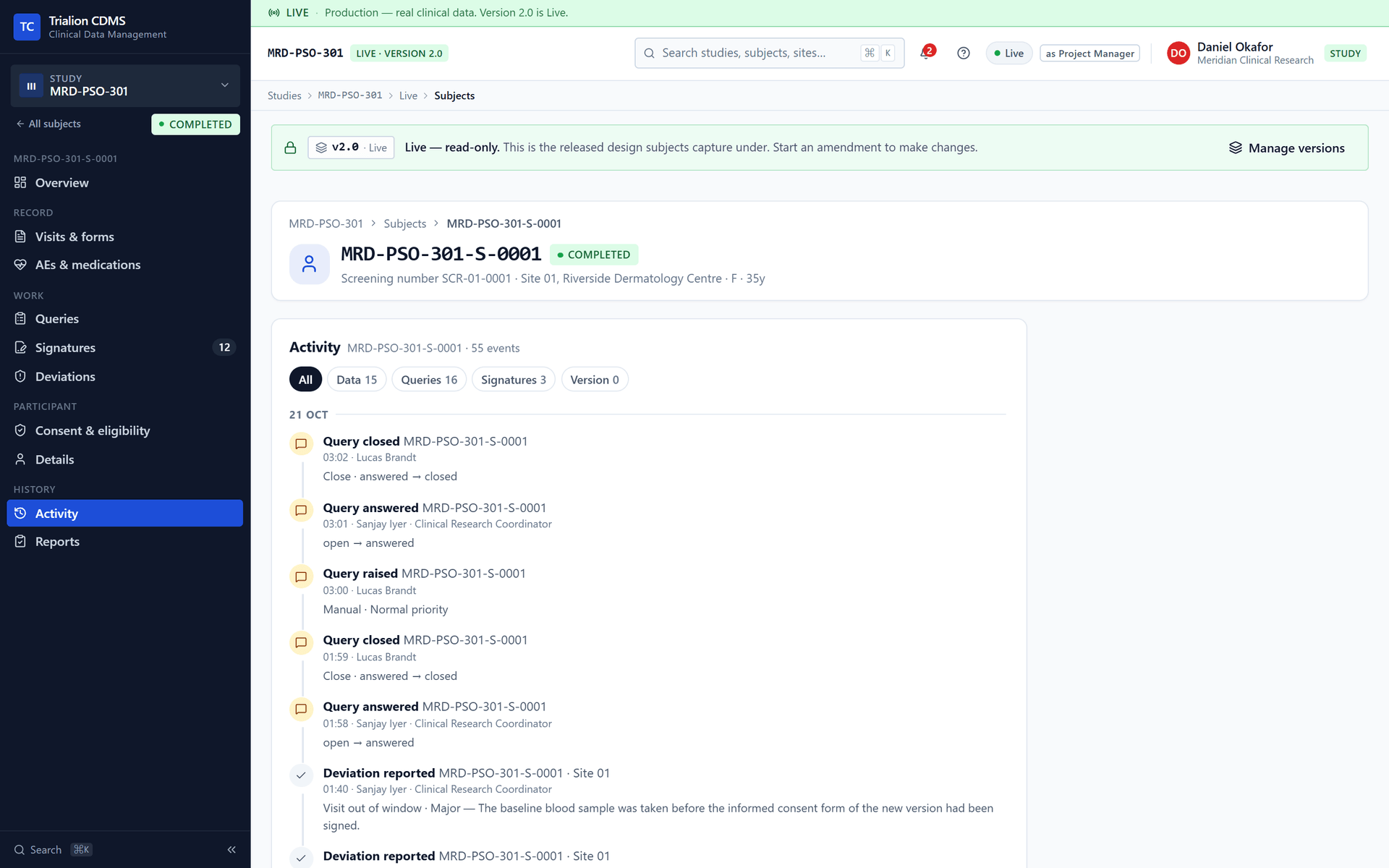The width and height of the screenshot is (1389, 868).
Task: Open Queries in the sidebar
Action: (x=125, y=319)
